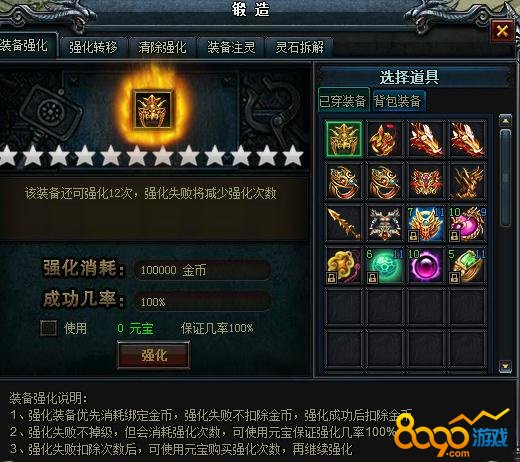Choose the purple orb item marked 10

(x=426, y=266)
